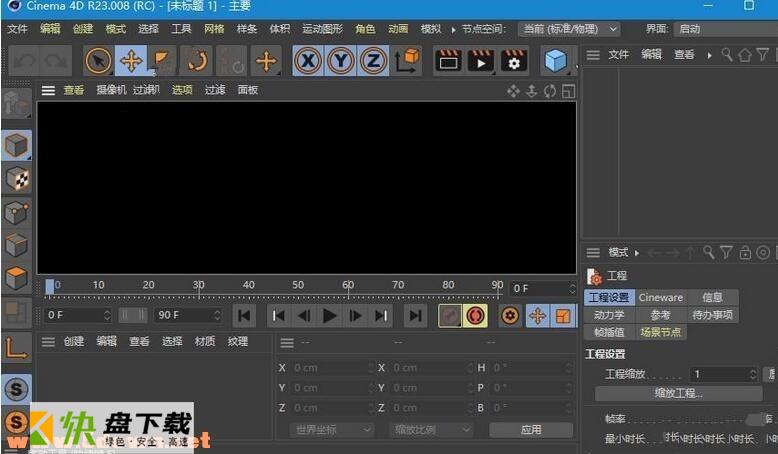Toggle Z axis lock

(x=373, y=61)
